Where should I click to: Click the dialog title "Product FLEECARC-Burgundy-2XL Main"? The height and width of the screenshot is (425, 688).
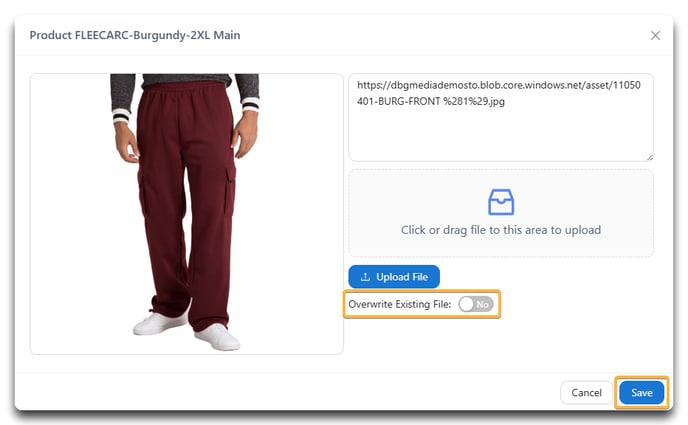point(135,35)
